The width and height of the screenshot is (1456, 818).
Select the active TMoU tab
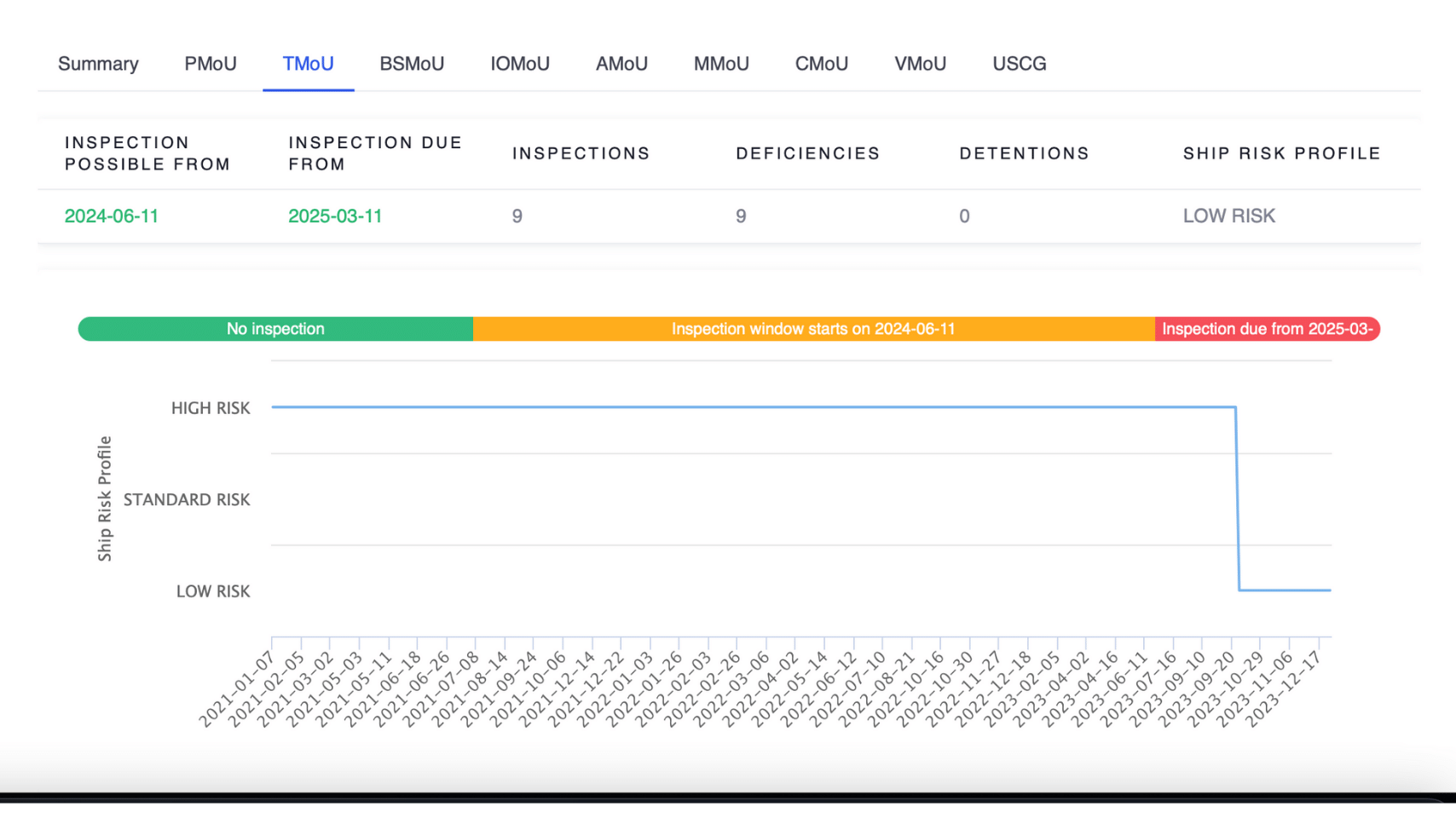308,64
